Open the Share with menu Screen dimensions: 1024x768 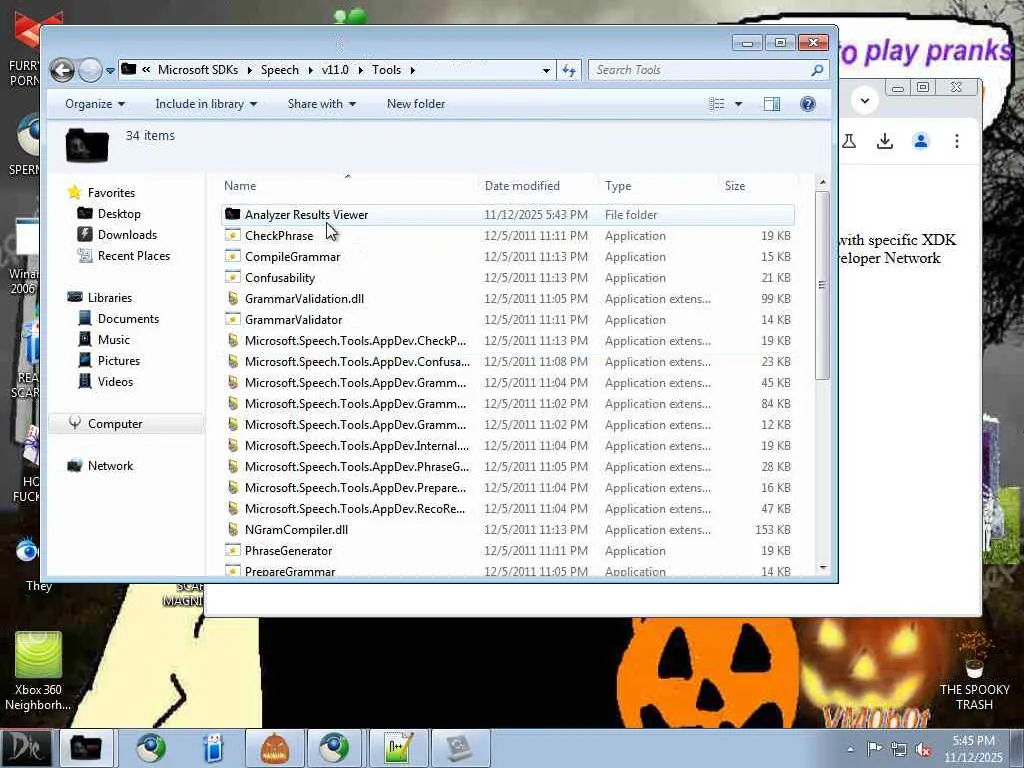tap(321, 104)
